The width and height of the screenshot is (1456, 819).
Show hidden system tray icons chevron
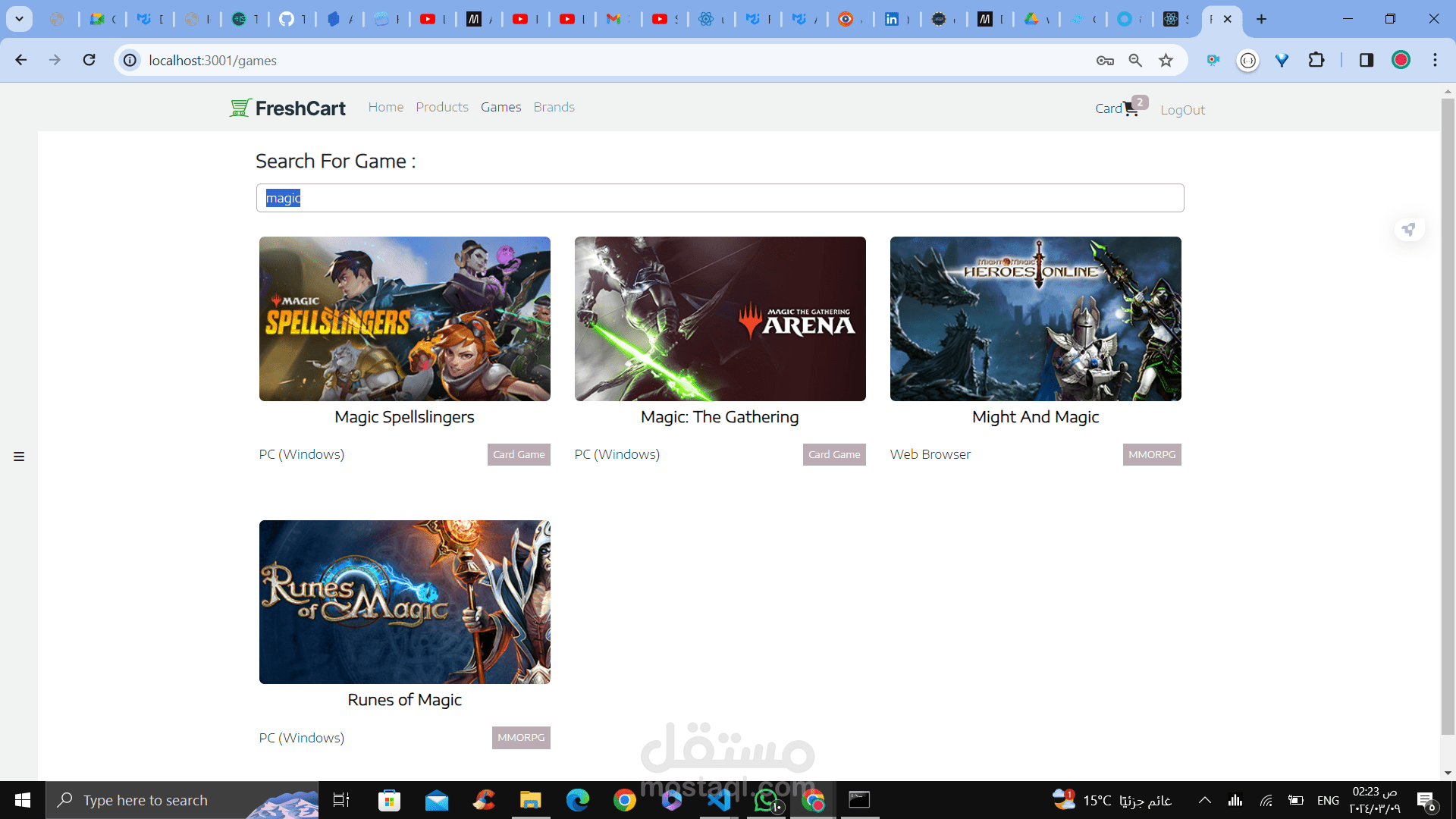(1204, 800)
